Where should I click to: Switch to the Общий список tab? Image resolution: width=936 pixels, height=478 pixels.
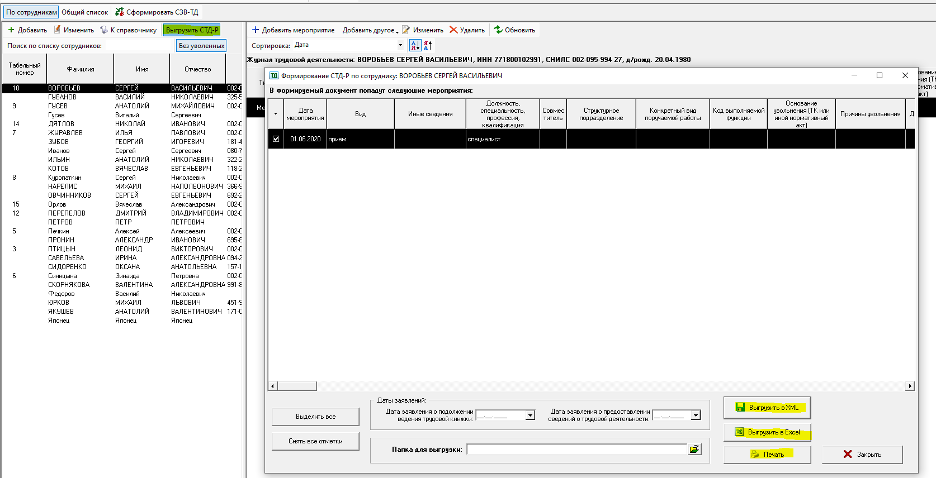click(x=85, y=11)
